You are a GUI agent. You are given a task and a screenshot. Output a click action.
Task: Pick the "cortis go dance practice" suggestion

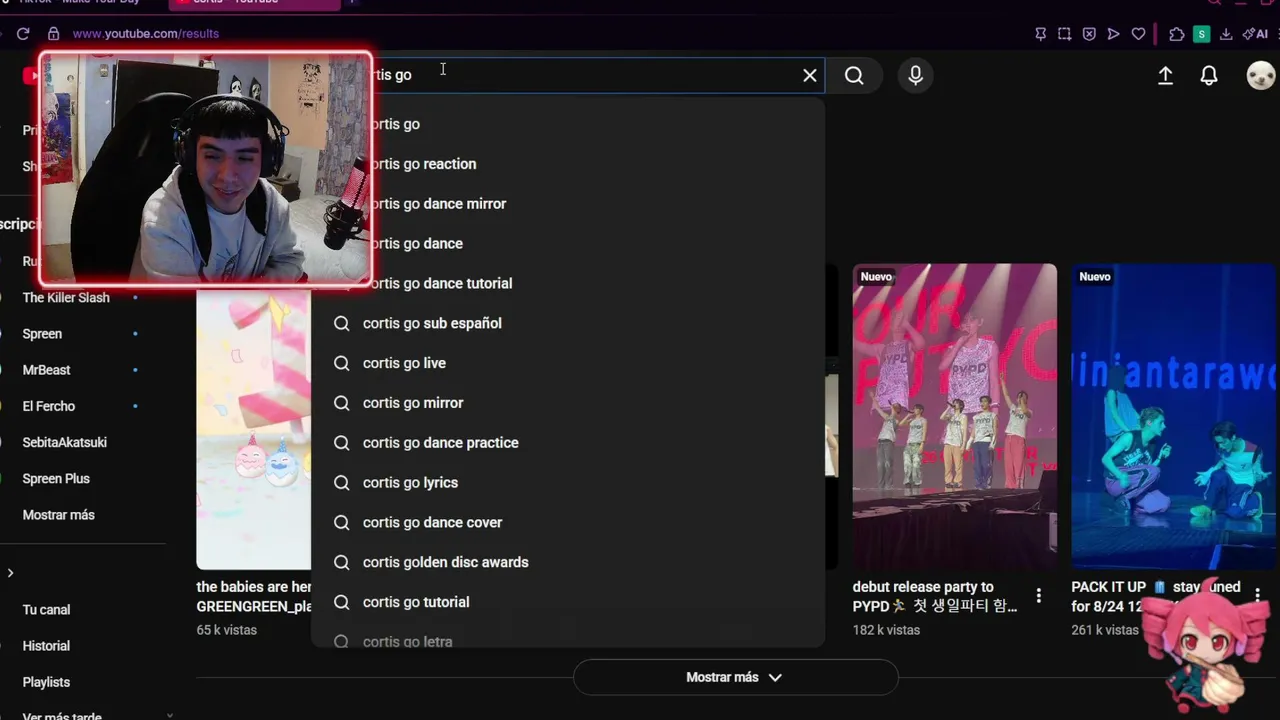tap(568, 443)
